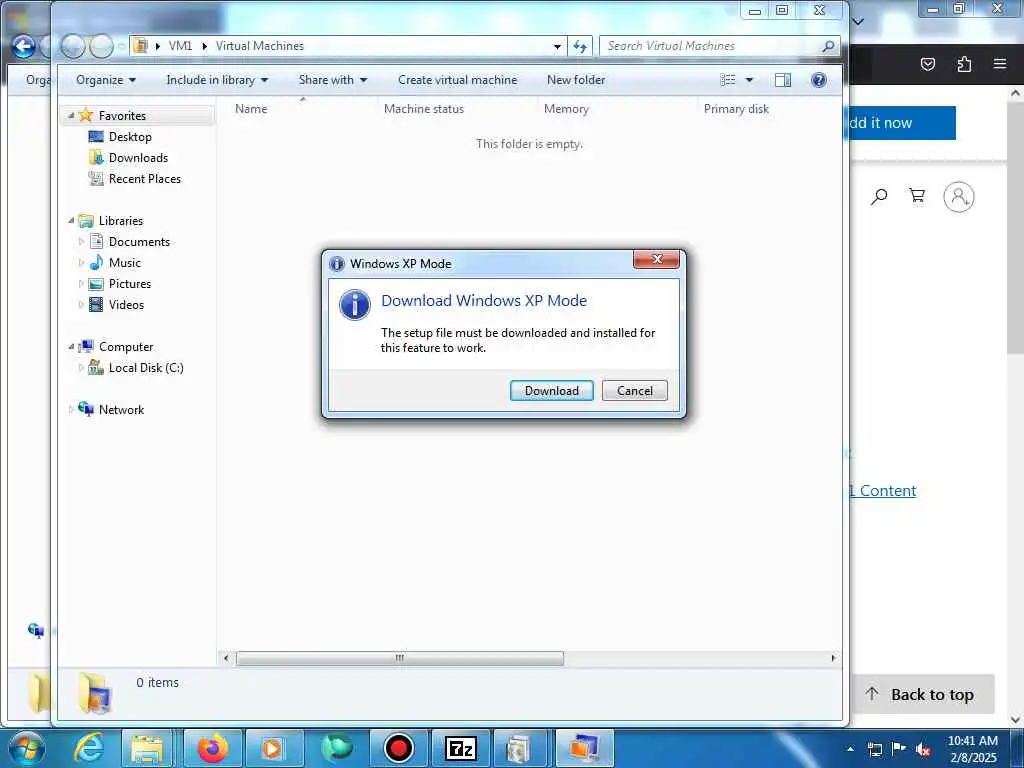Select Network in navigation pane
1024x768 pixels.
pos(121,409)
